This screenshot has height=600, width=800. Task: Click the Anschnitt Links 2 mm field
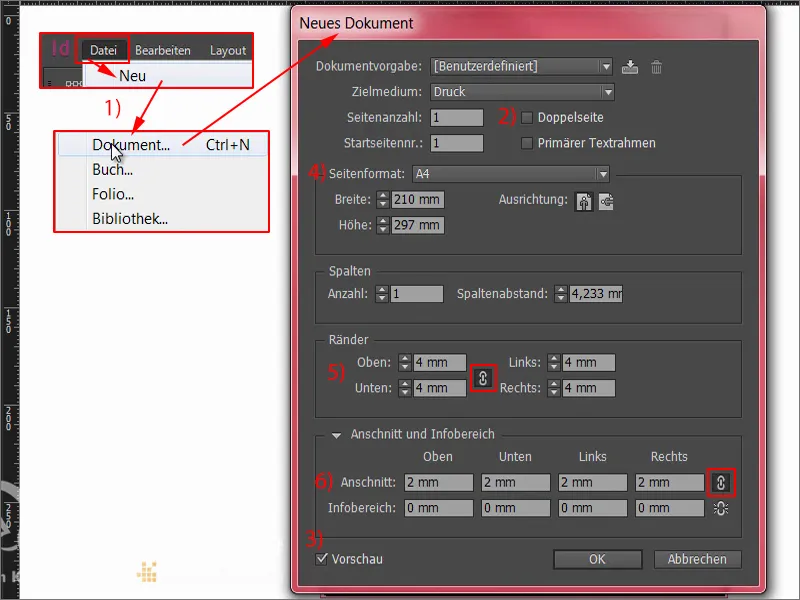[x=593, y=483]
